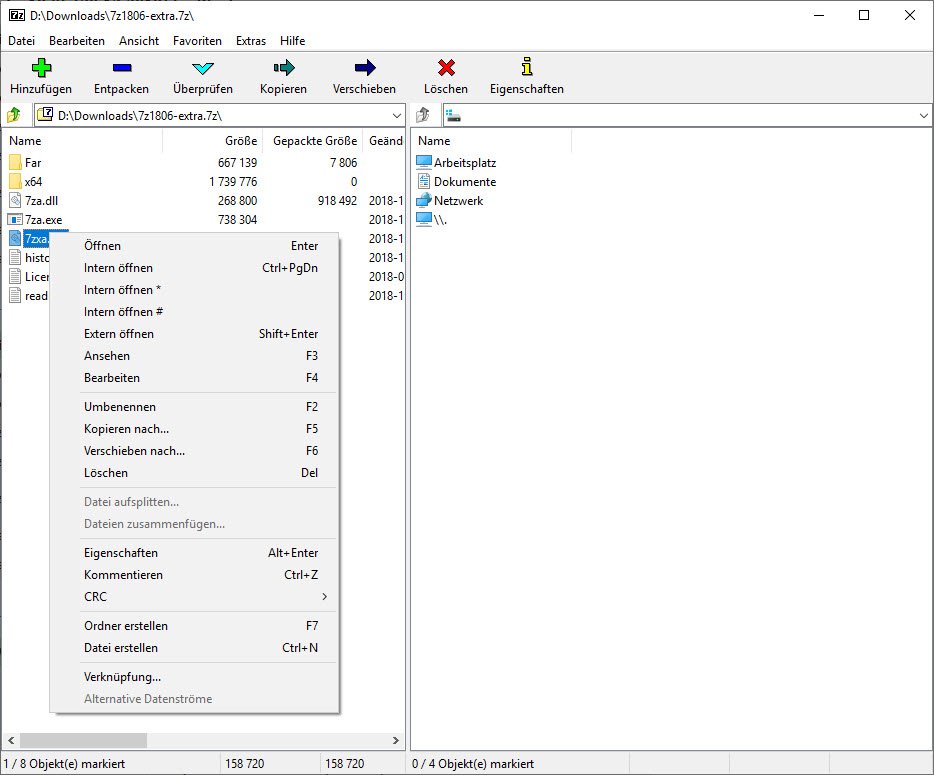
Task: Click the \\. computer icon
Action: pos(424,219)
